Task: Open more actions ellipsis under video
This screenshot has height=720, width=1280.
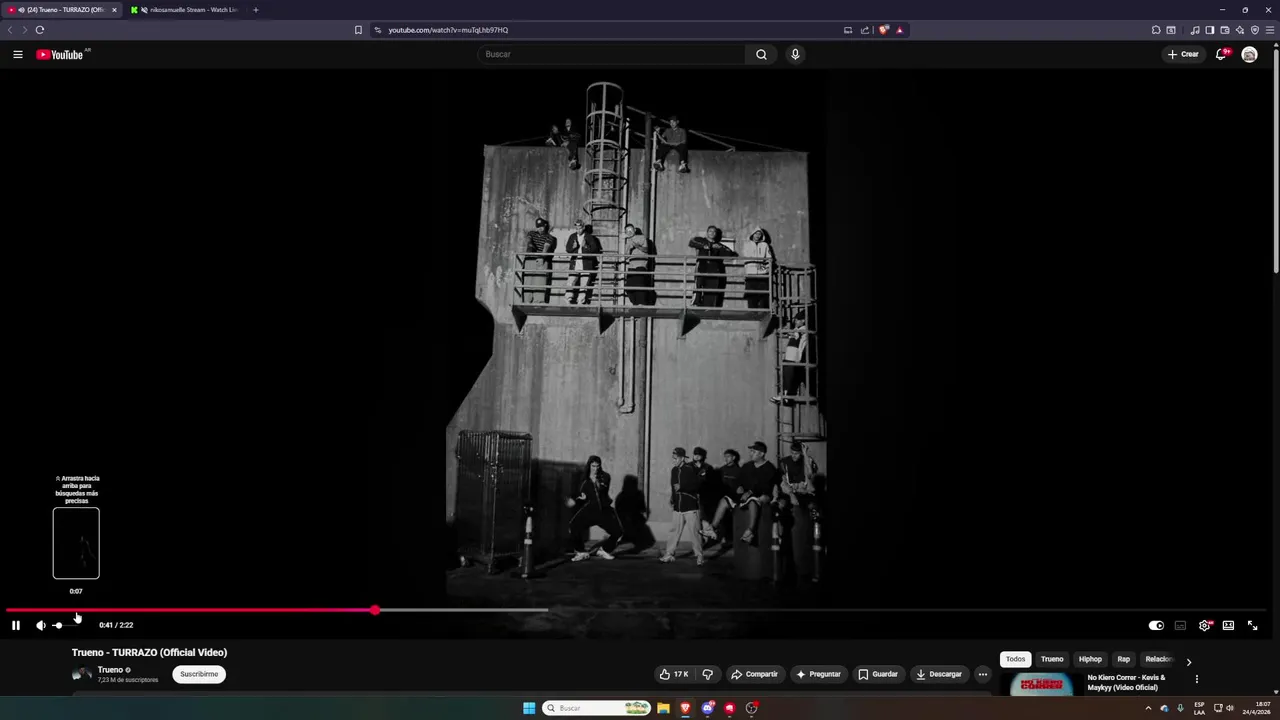Action: tap(982, 674)
